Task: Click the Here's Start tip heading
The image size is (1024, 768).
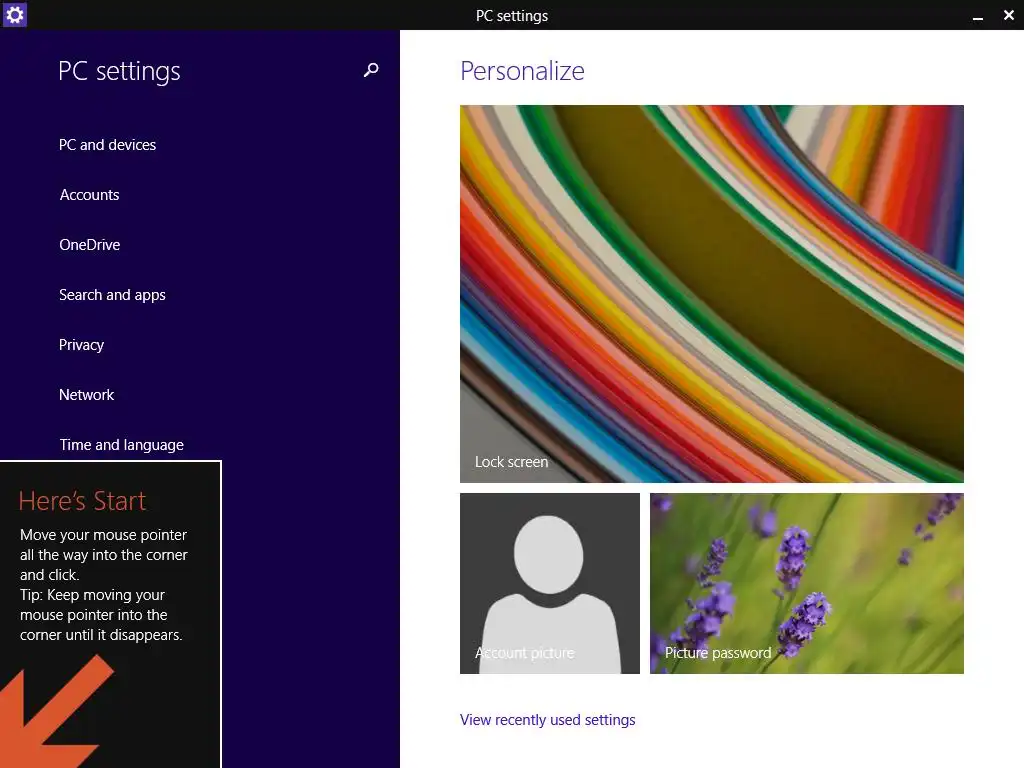Action: pyautogui.click(x=82, y=501)
